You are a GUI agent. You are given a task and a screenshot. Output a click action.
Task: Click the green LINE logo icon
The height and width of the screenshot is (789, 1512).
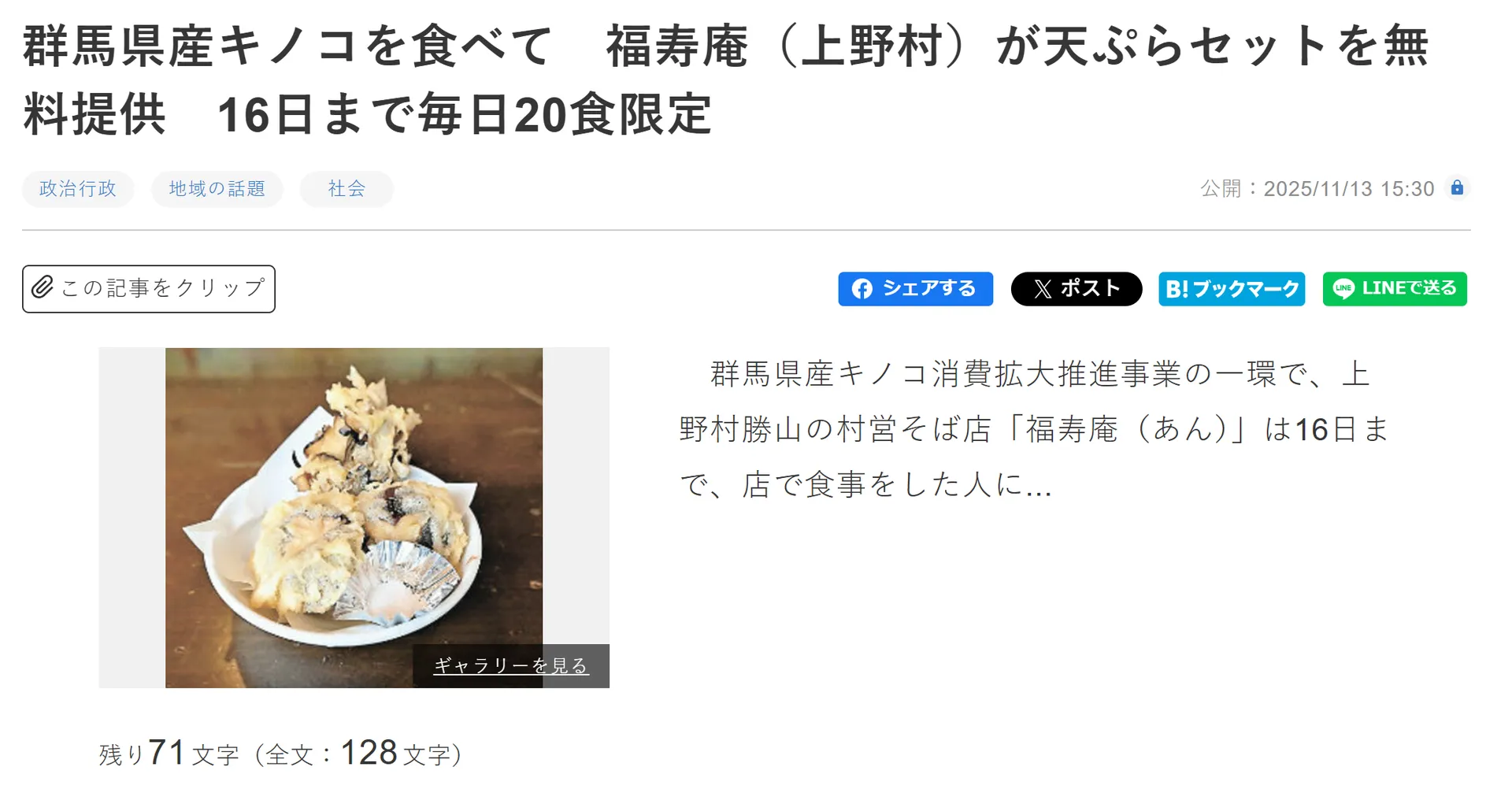1343,289
